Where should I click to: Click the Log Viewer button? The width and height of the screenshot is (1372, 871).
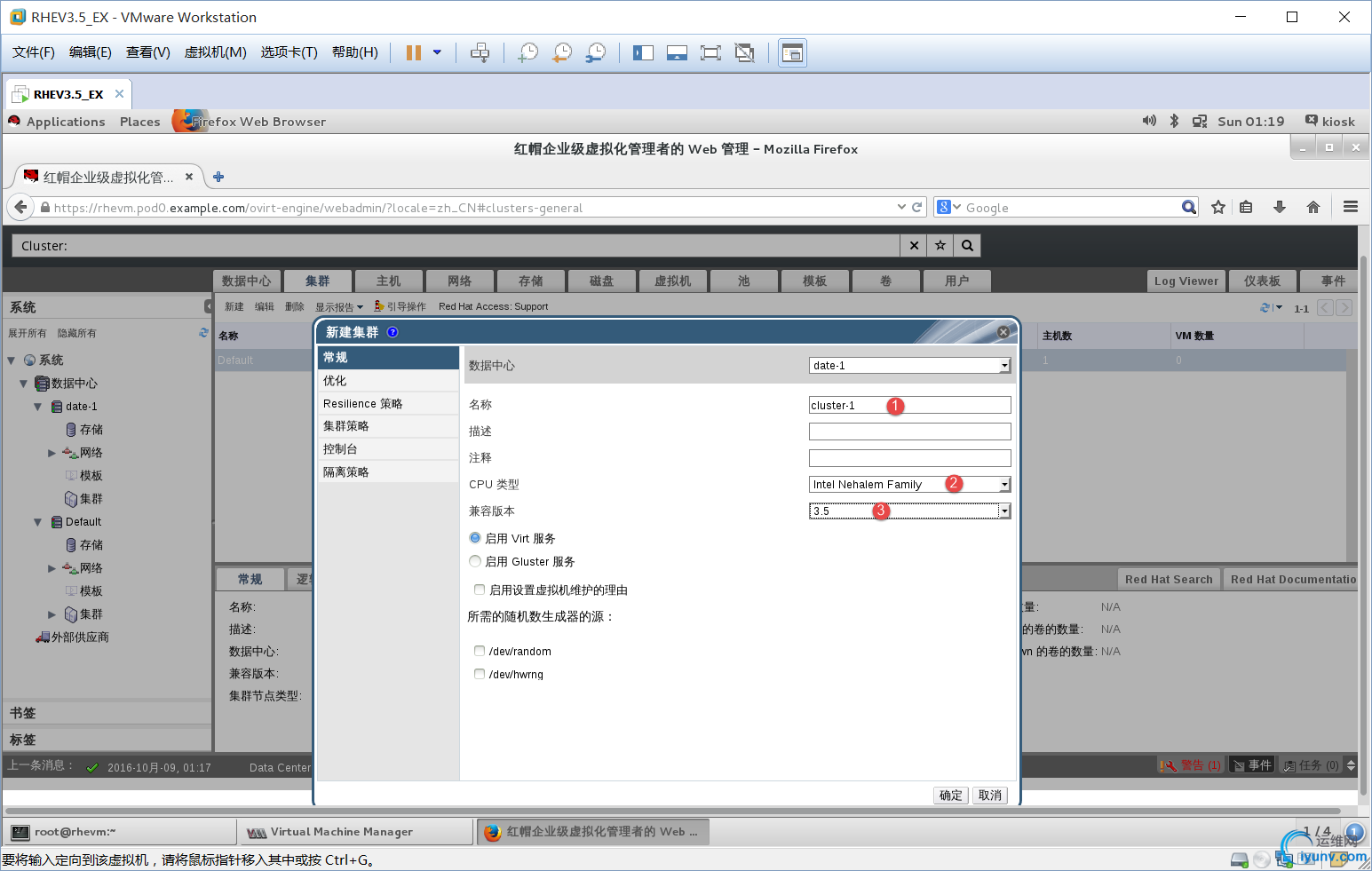tap(1186, 281)
